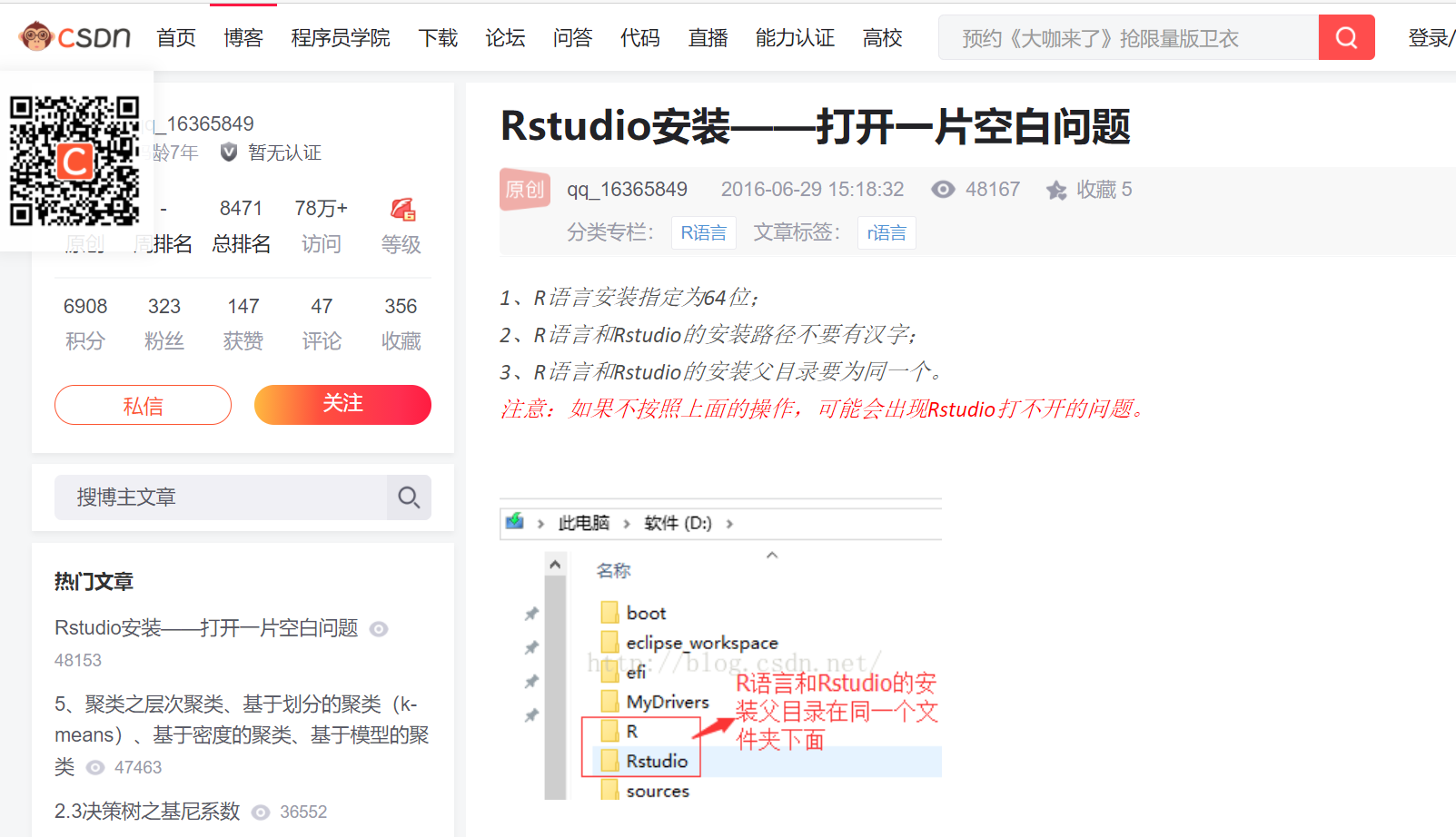Click the top search input field
1456x837 pixels.
coord(1128,37)
